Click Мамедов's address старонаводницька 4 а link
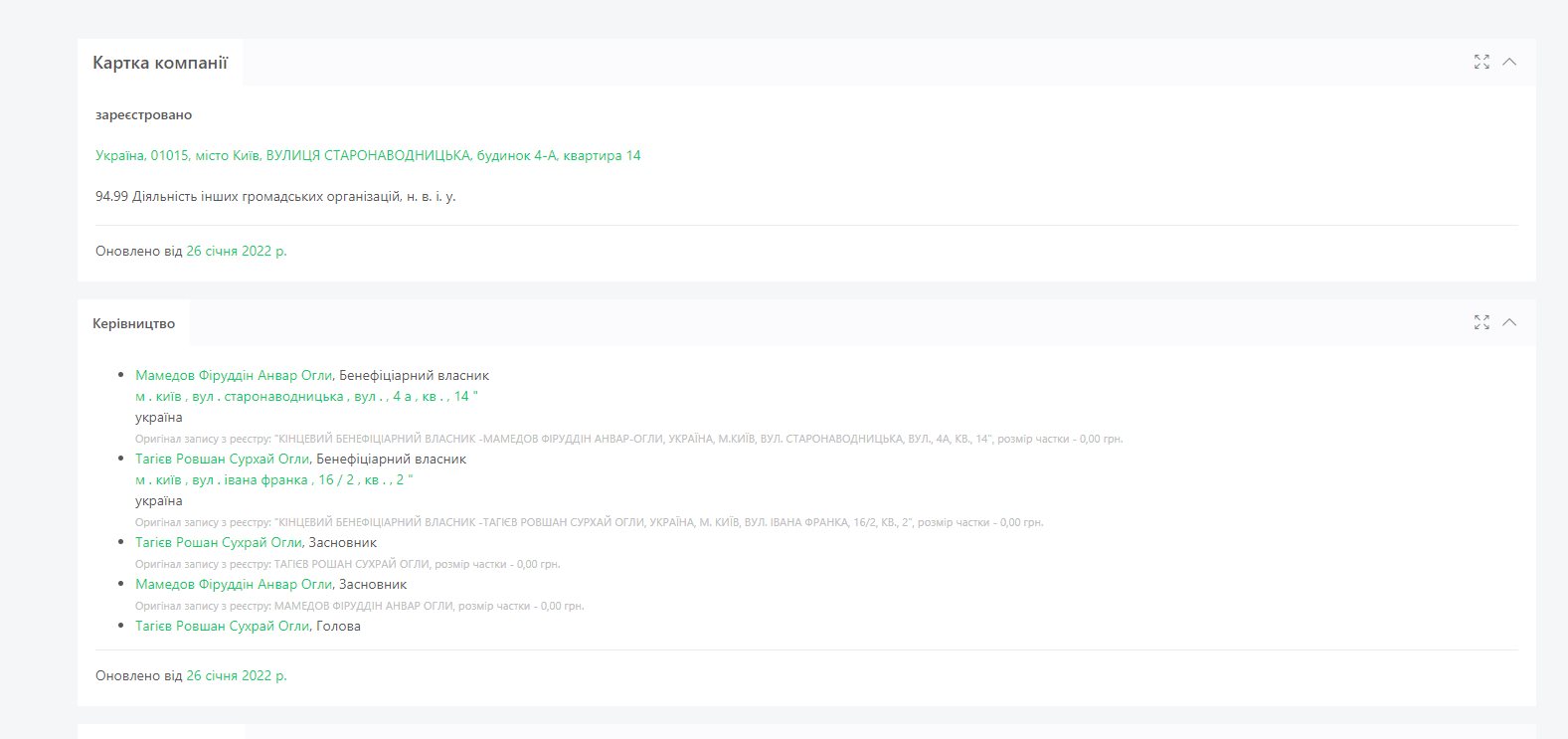The image size is (1568, 739). coord(306,396)
